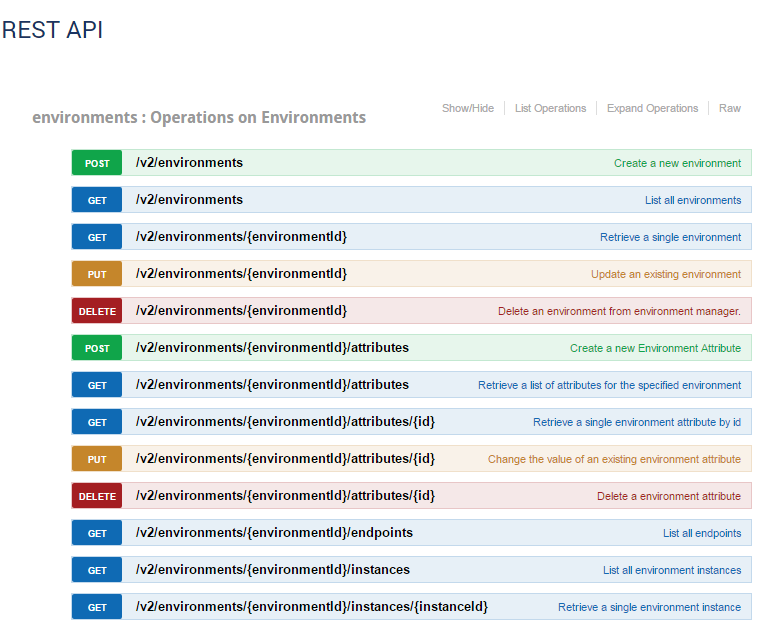This screenshot has width=759, height=623.
Task: Click POST badge for /v2/environments
Action: pos(97,163)
